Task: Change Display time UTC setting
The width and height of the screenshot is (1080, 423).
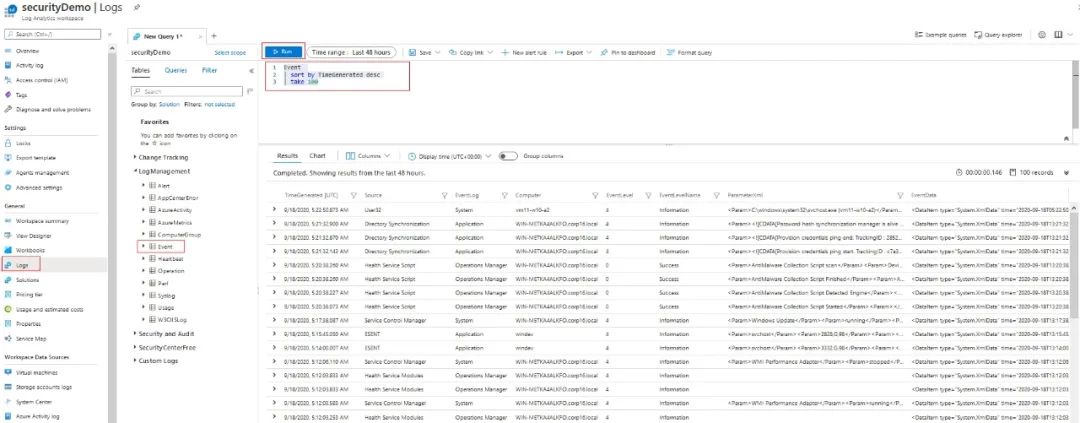Action: click(450, 156)
